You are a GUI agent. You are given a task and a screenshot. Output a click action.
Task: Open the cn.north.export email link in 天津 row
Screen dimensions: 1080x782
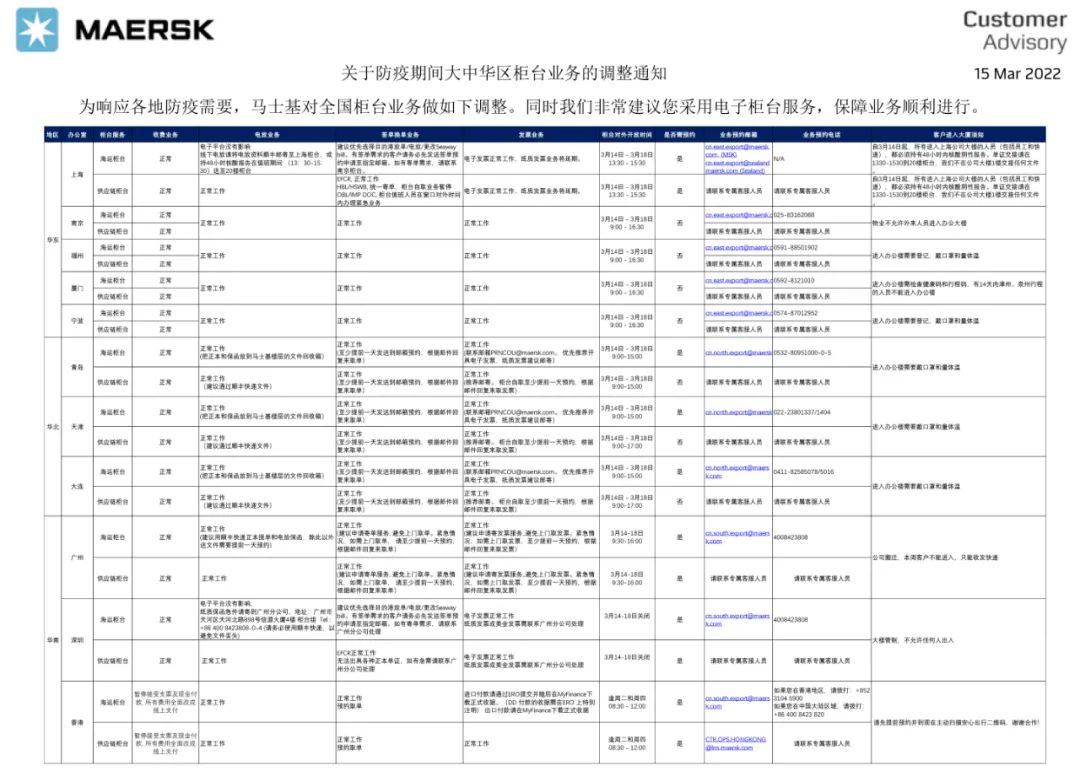[x=738, y=412]
